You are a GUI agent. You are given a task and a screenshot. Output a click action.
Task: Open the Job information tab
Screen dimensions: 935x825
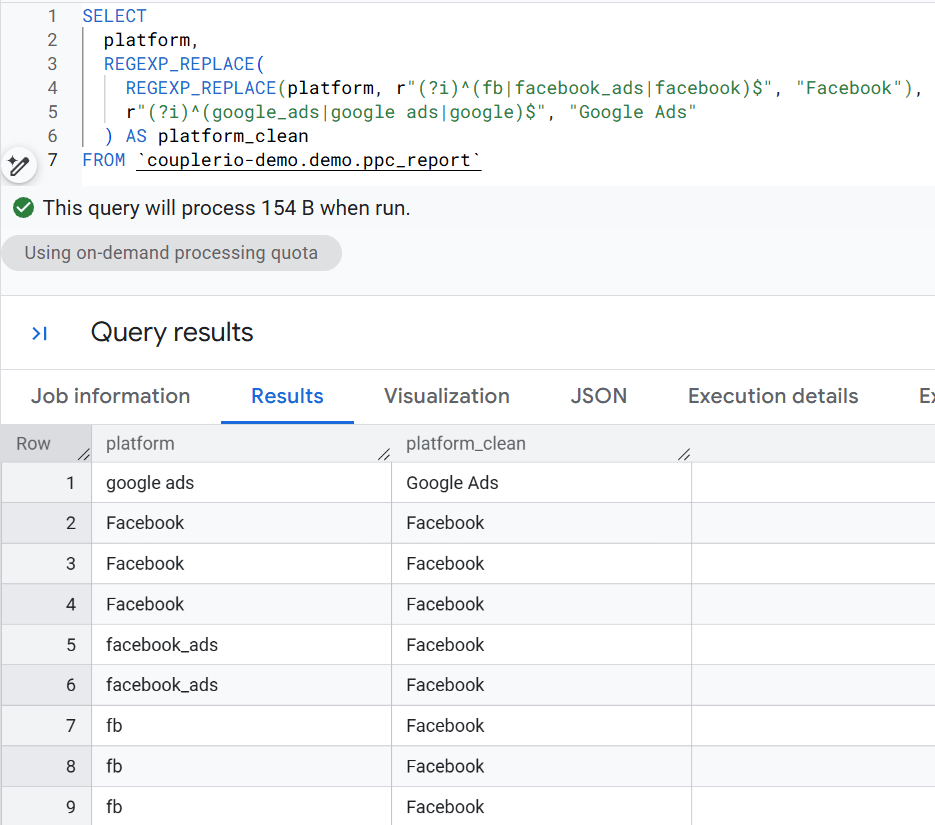click(110, 396)
